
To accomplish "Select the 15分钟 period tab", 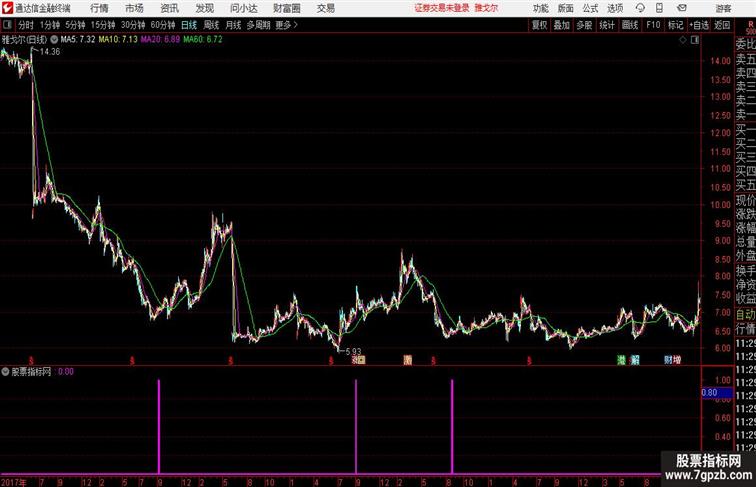I will (x=103, y=25).
